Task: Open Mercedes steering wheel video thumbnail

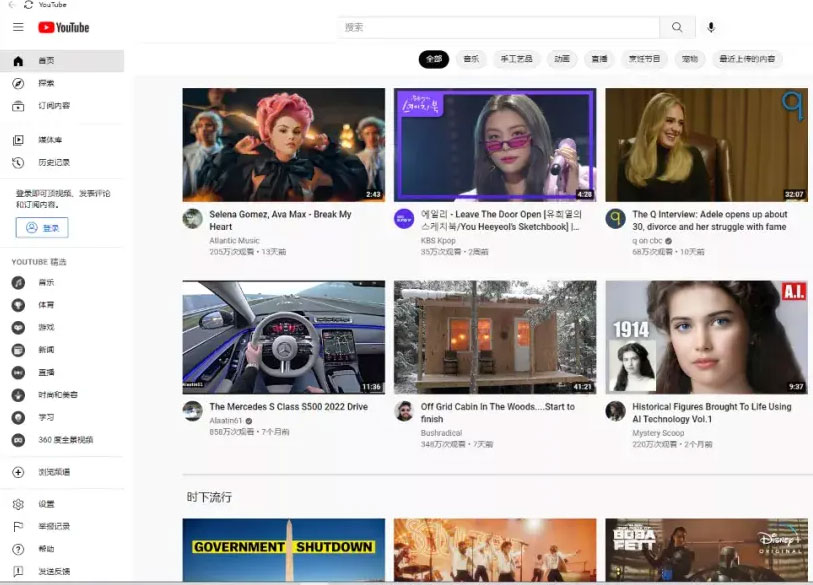Action: 284,337
